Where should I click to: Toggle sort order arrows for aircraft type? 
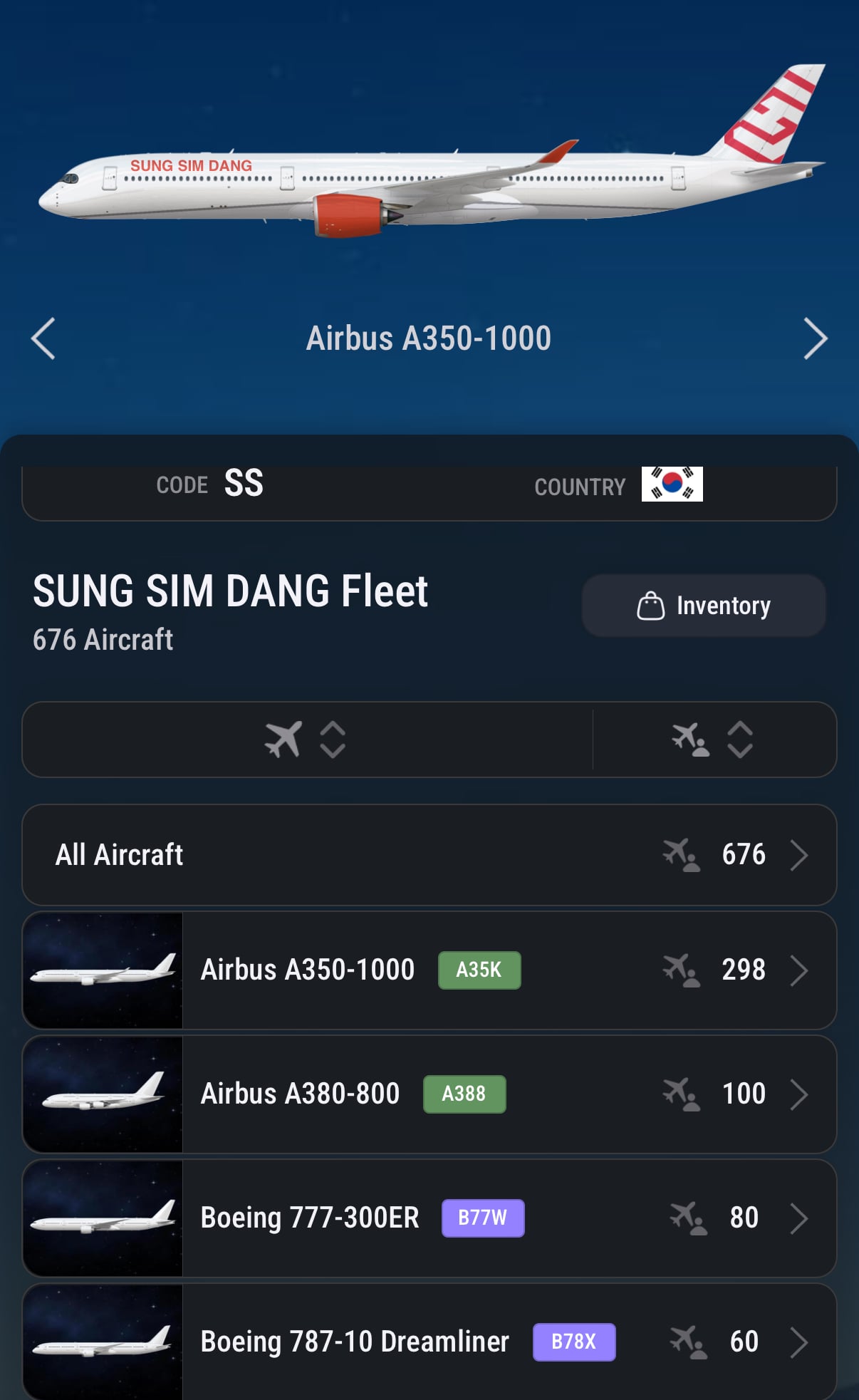(333, 739)
